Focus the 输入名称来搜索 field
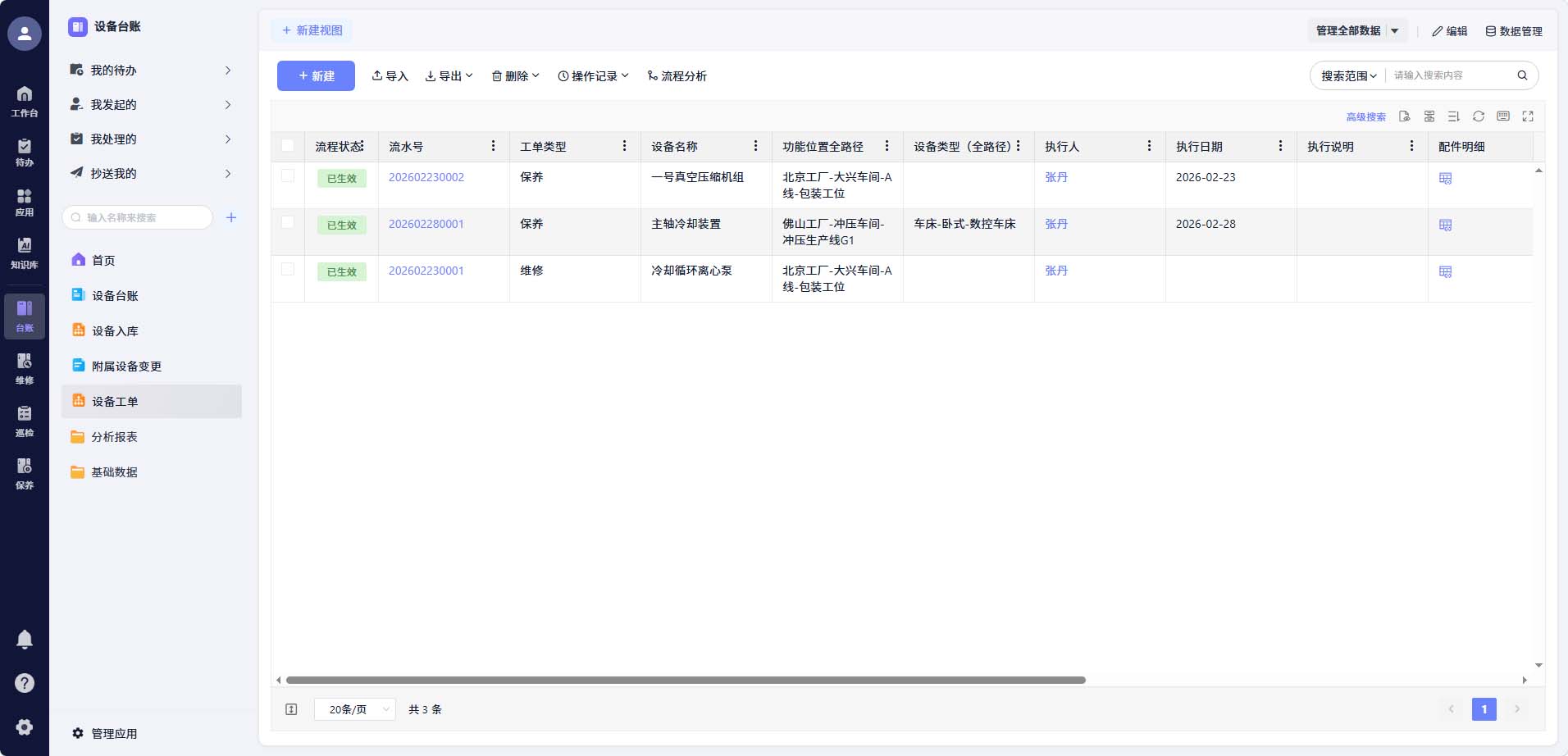1568x756 pixels. click(x=138, y=217)
